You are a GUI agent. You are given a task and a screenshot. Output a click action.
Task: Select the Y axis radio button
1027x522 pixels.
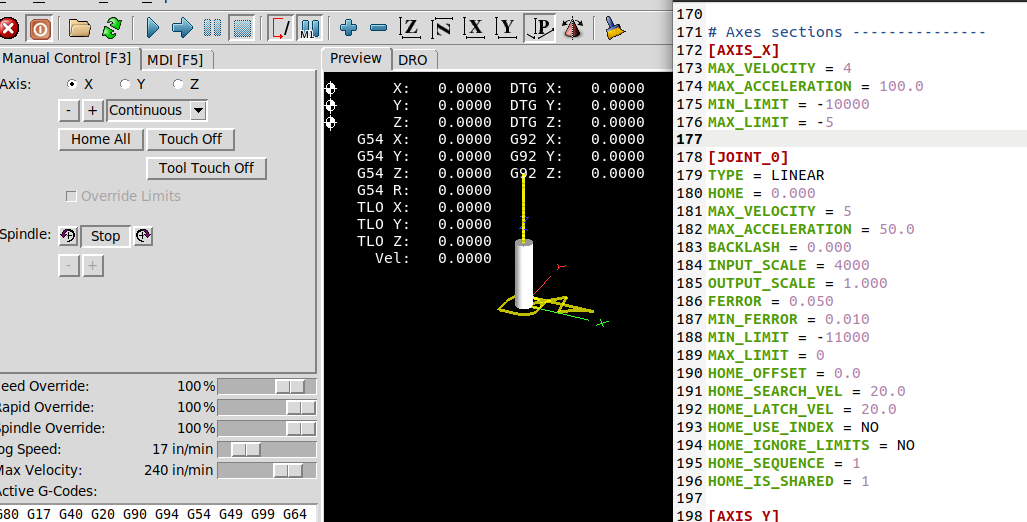click(125, 84)
